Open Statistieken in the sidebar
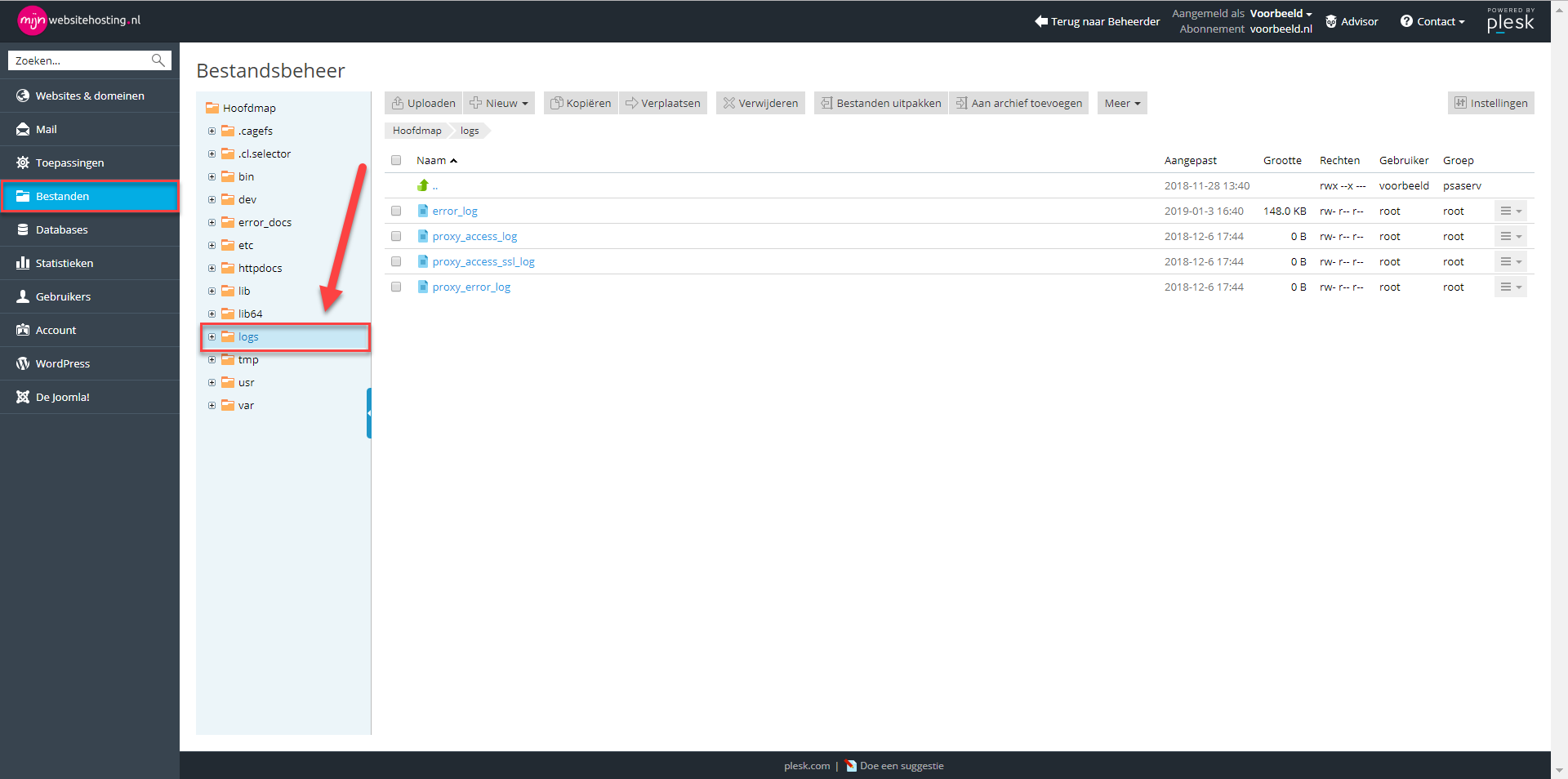 pyautogui.click(x=90, y=263)
